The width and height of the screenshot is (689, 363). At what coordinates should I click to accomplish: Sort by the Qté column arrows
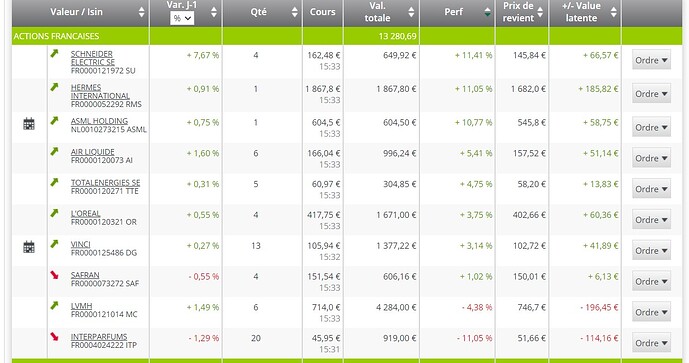click(x=294, y=12)
